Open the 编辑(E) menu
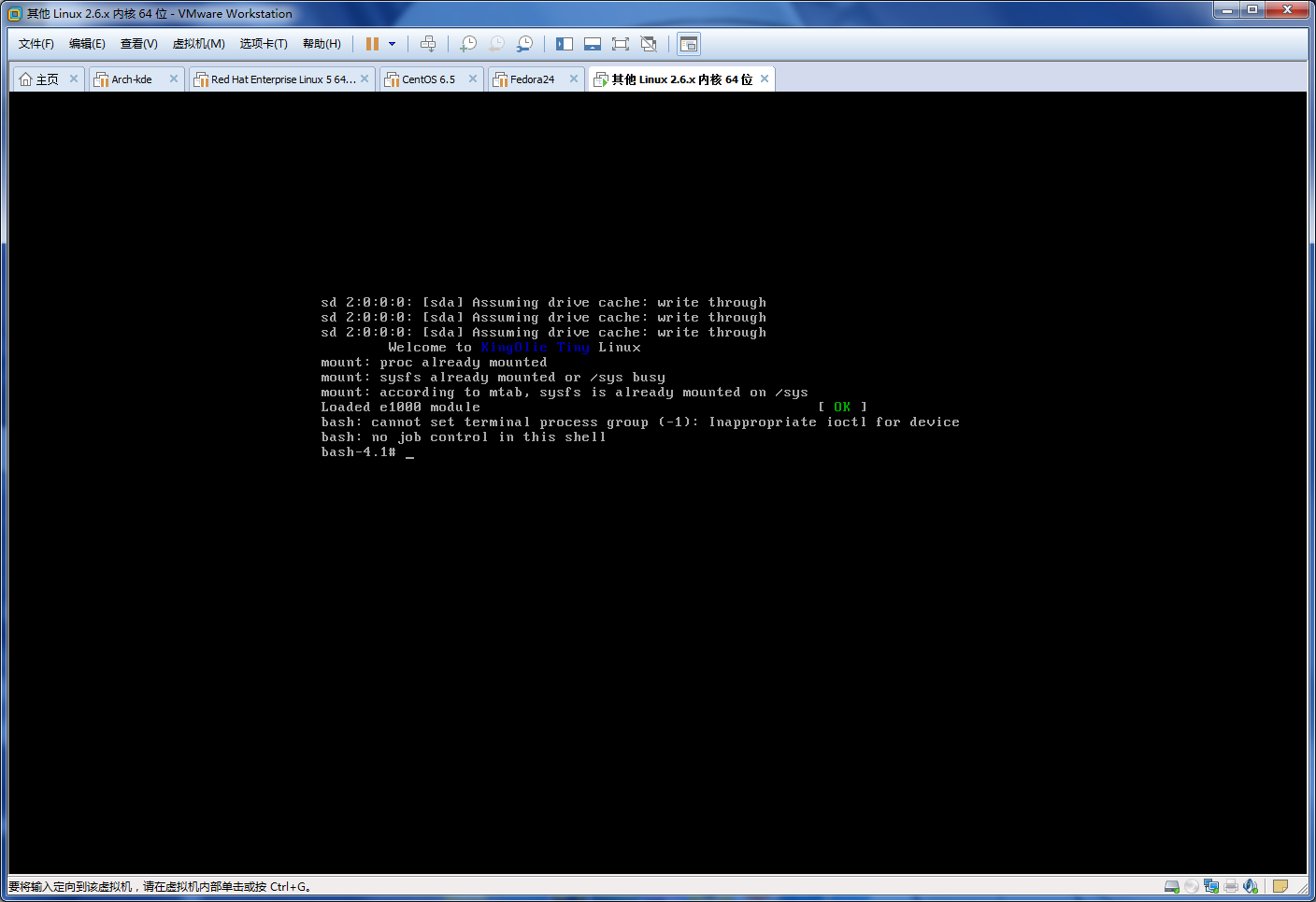 (87, 44)
